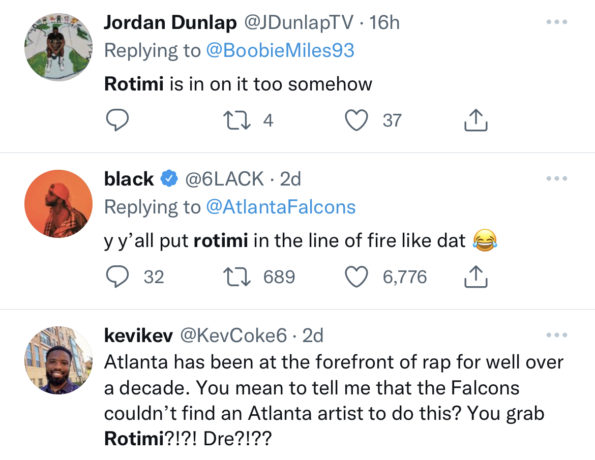Reply to @6LACK's tweet
This screenshot has width=595, height=460.
click(x=117, y=276)
